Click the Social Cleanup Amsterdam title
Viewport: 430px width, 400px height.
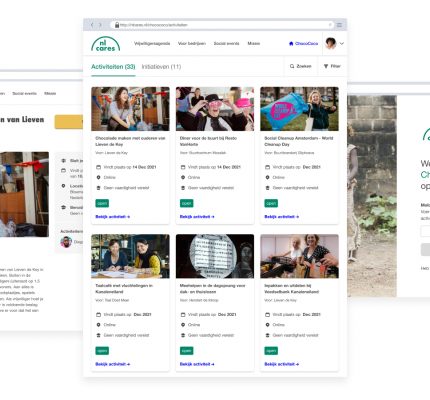(299, 141)
